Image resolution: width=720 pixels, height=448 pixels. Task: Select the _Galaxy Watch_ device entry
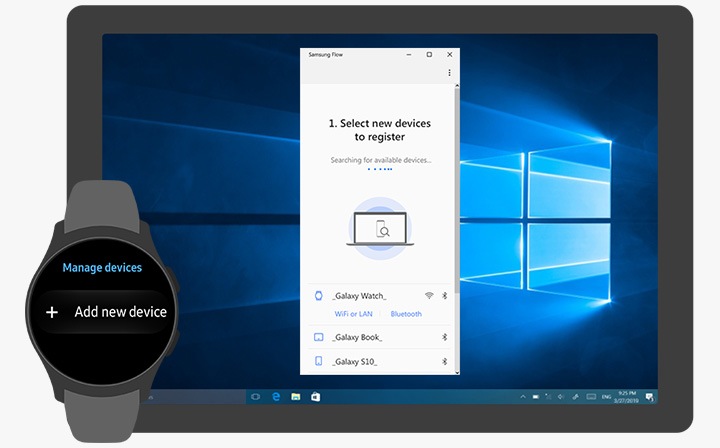click(359, 296)
